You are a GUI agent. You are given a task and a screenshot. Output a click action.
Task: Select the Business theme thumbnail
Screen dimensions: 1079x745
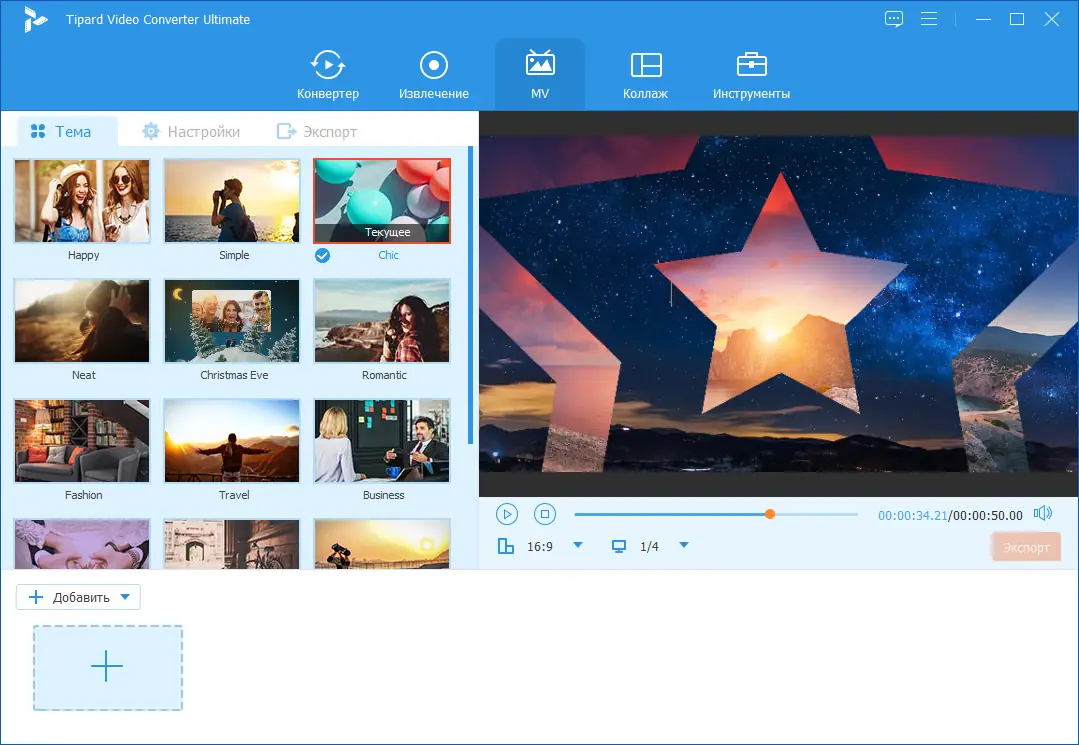[x=382, y=441]
